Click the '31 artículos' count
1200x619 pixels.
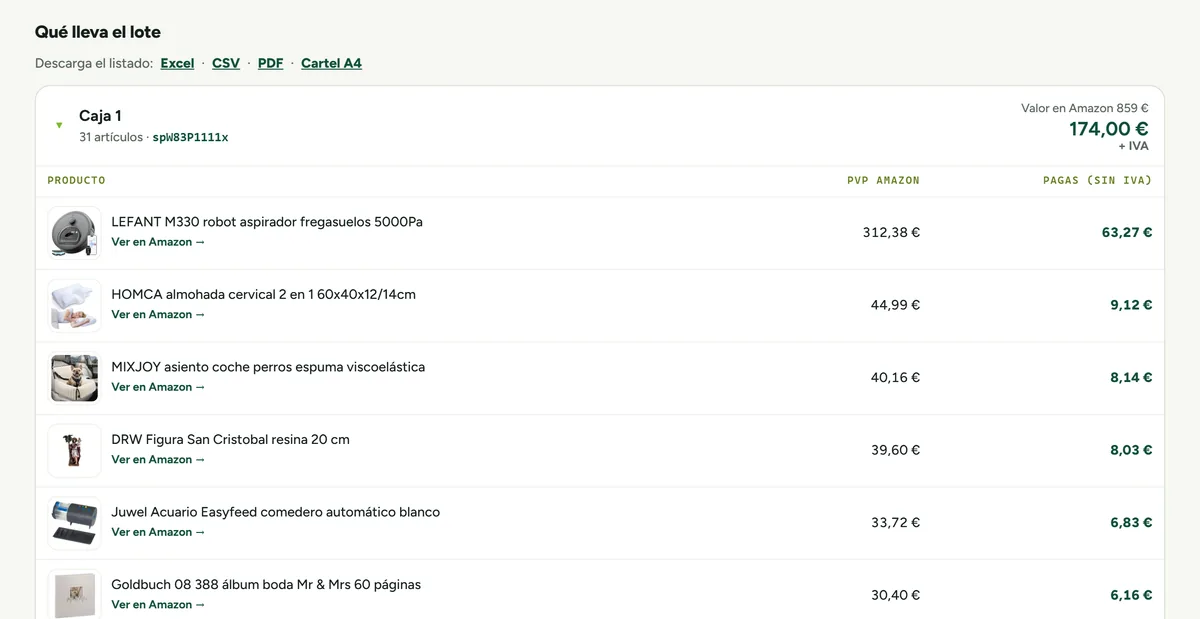coord(111,137)
